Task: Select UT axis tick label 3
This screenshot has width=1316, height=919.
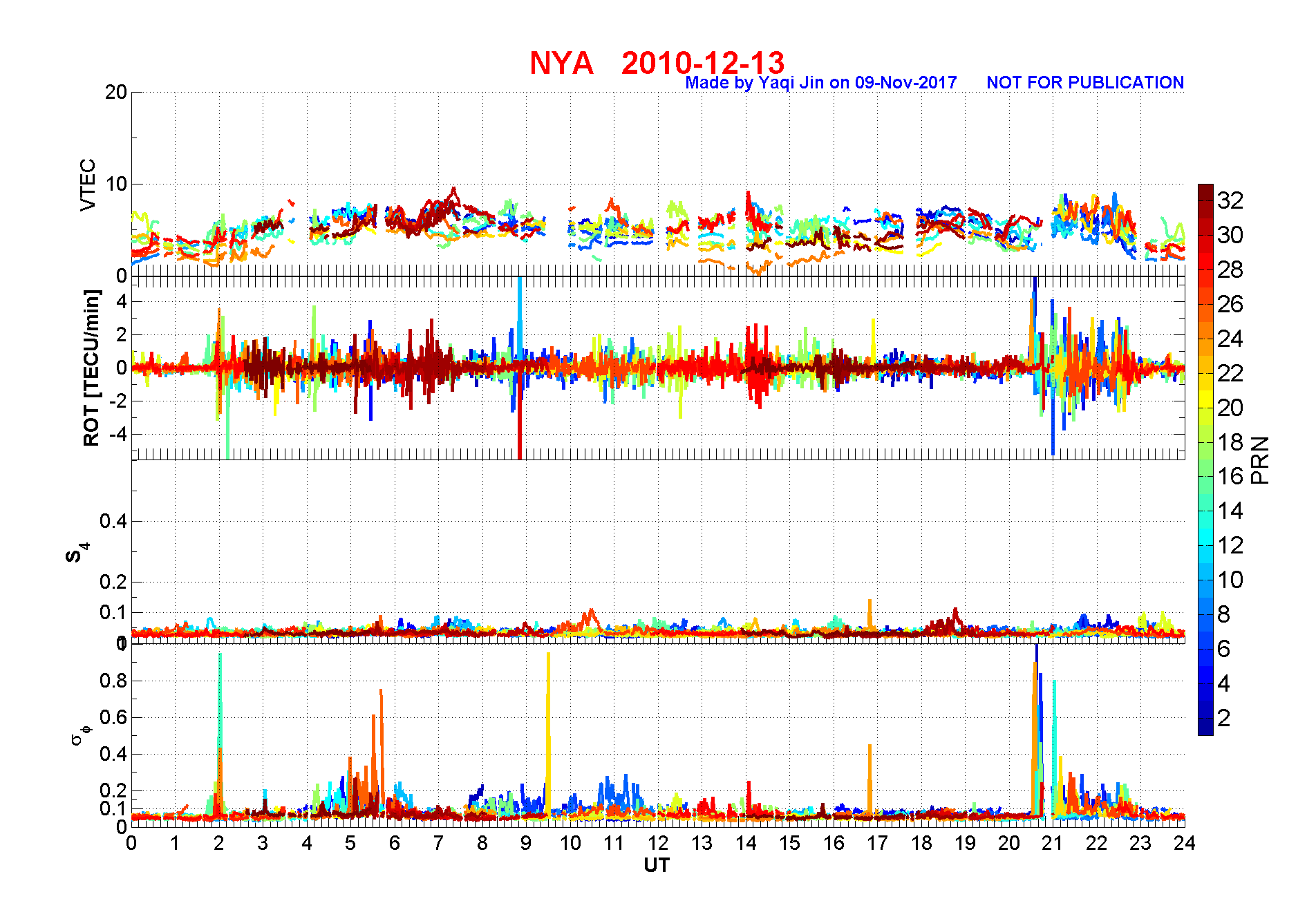Action: pos(263,843)
